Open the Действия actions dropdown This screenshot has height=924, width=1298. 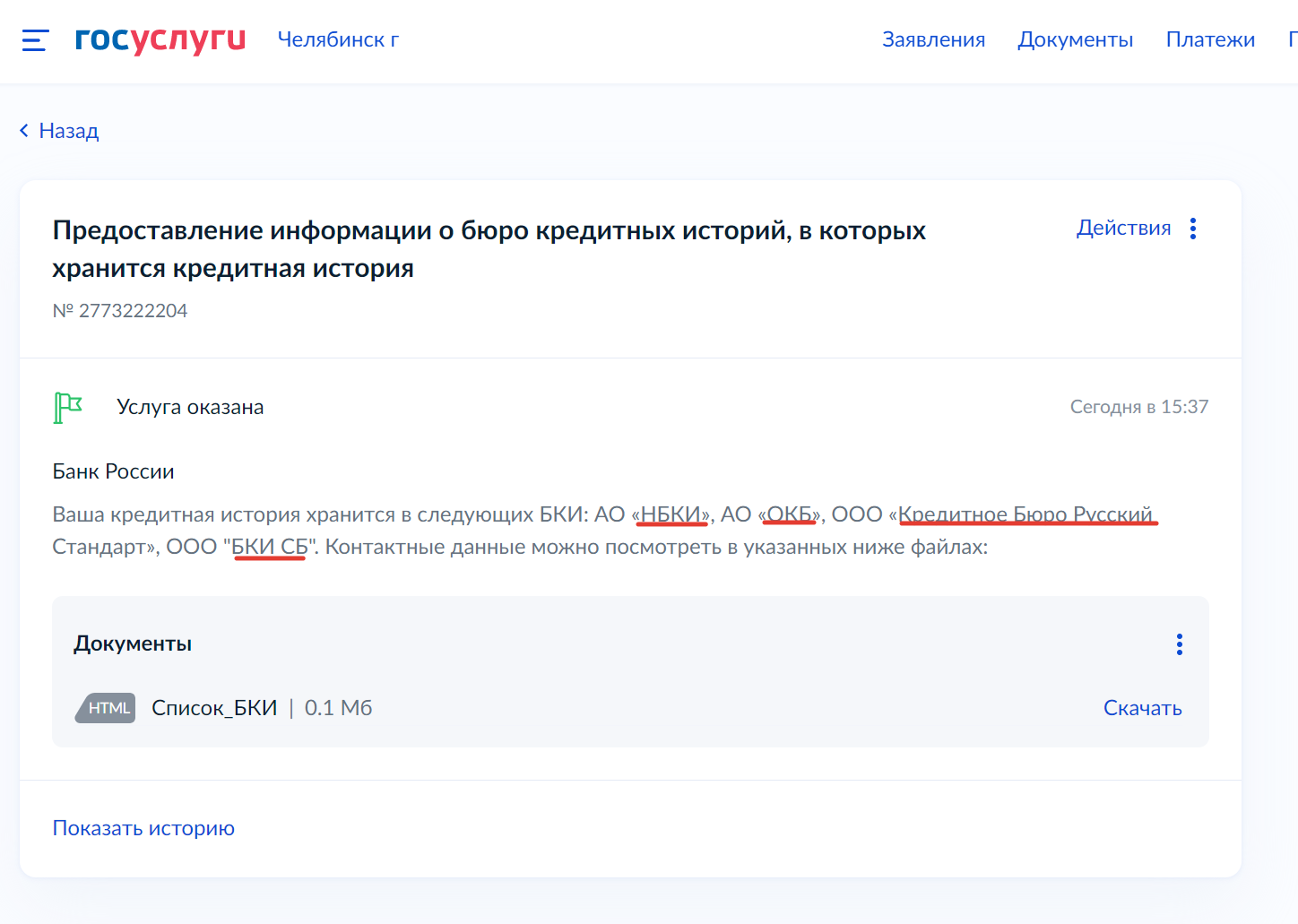[x=1123, y=229]
